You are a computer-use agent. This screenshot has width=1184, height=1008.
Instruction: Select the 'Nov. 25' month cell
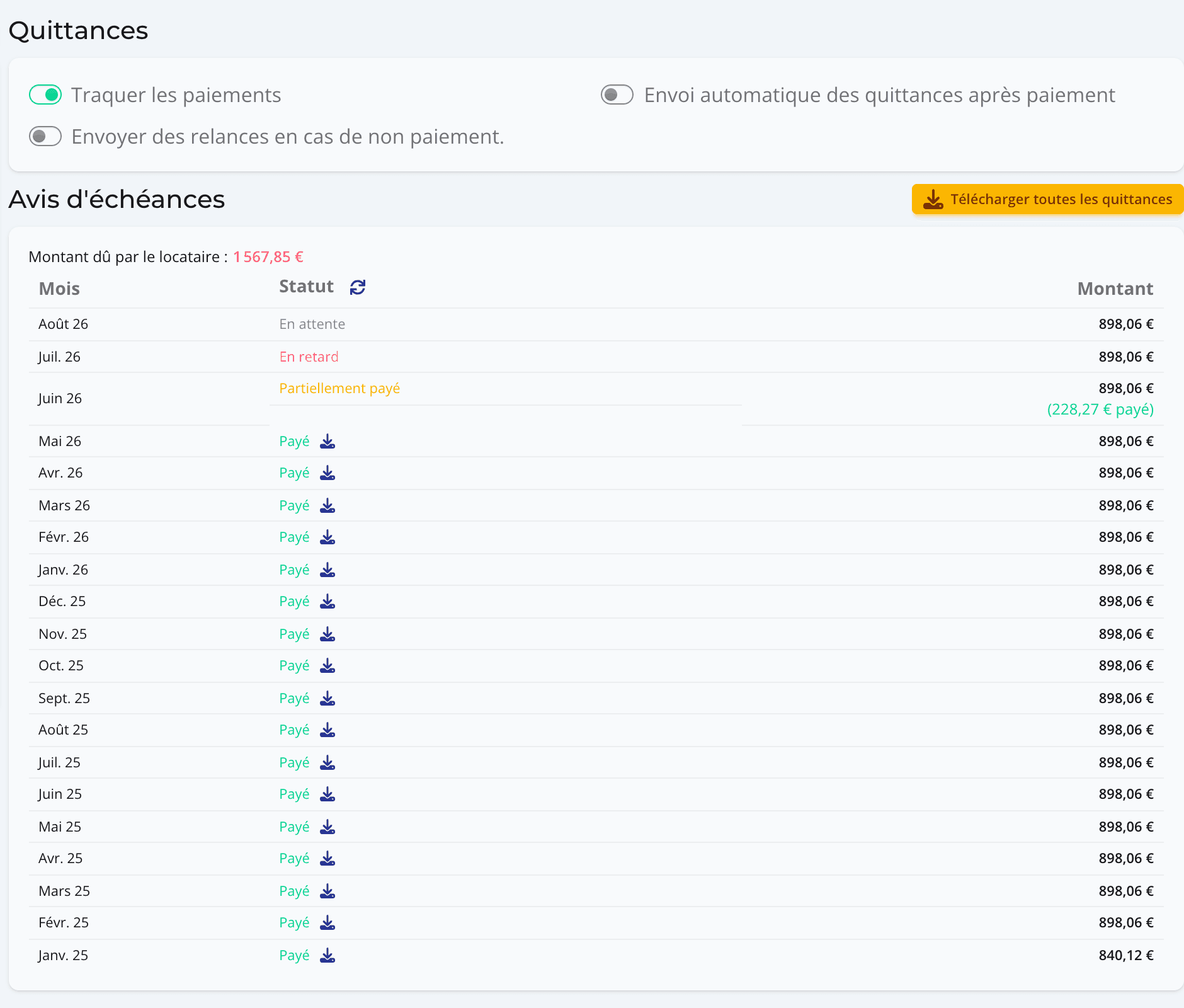click(62, 634)
